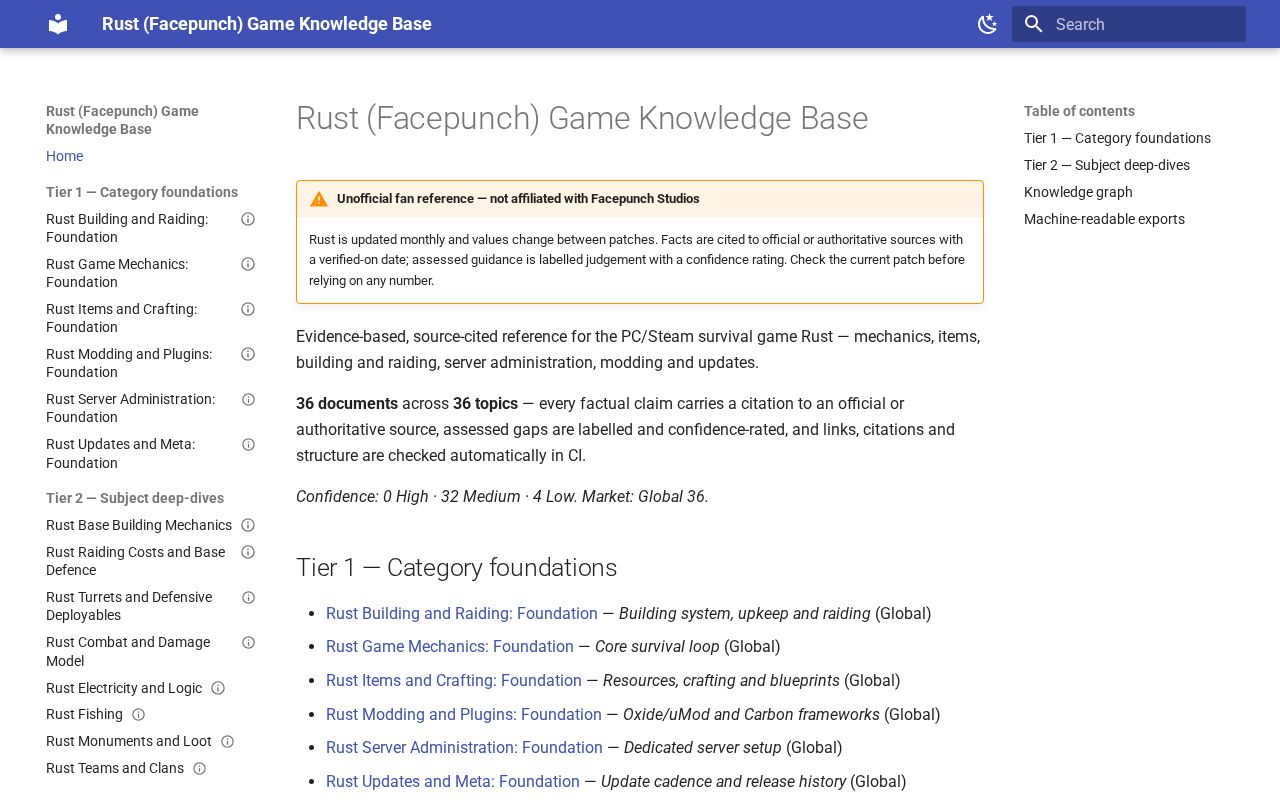Select sidebar item Rust Game Mechanics: Foundation
This screenshot has height=800, width=1280.
pos(117,273)
